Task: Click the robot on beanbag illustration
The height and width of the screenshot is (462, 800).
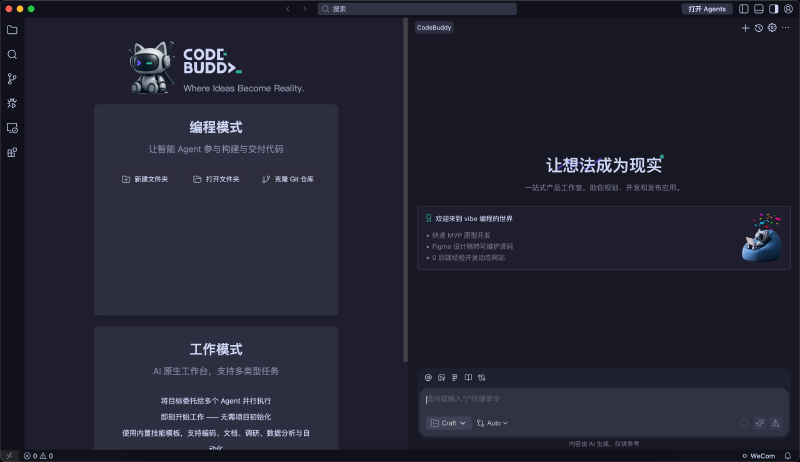Action: (x=762, y=238)
